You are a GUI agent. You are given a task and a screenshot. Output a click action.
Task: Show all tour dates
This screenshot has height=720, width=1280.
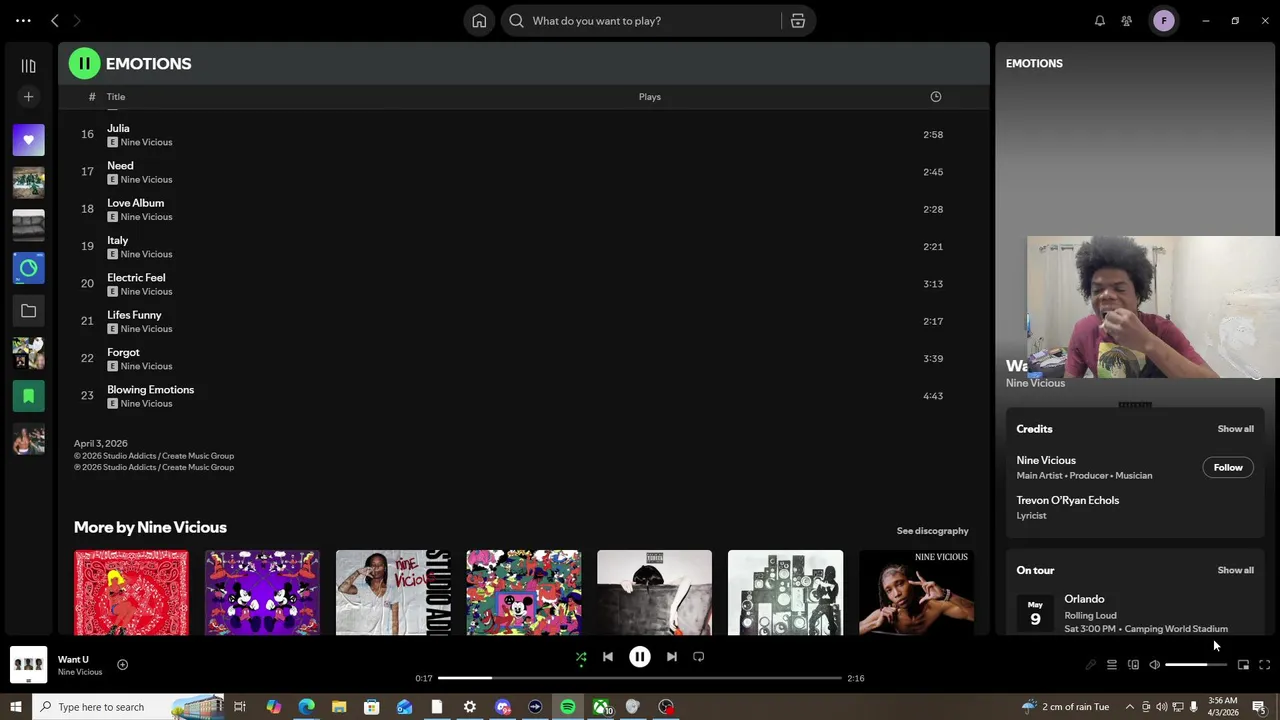point(1235,570)
